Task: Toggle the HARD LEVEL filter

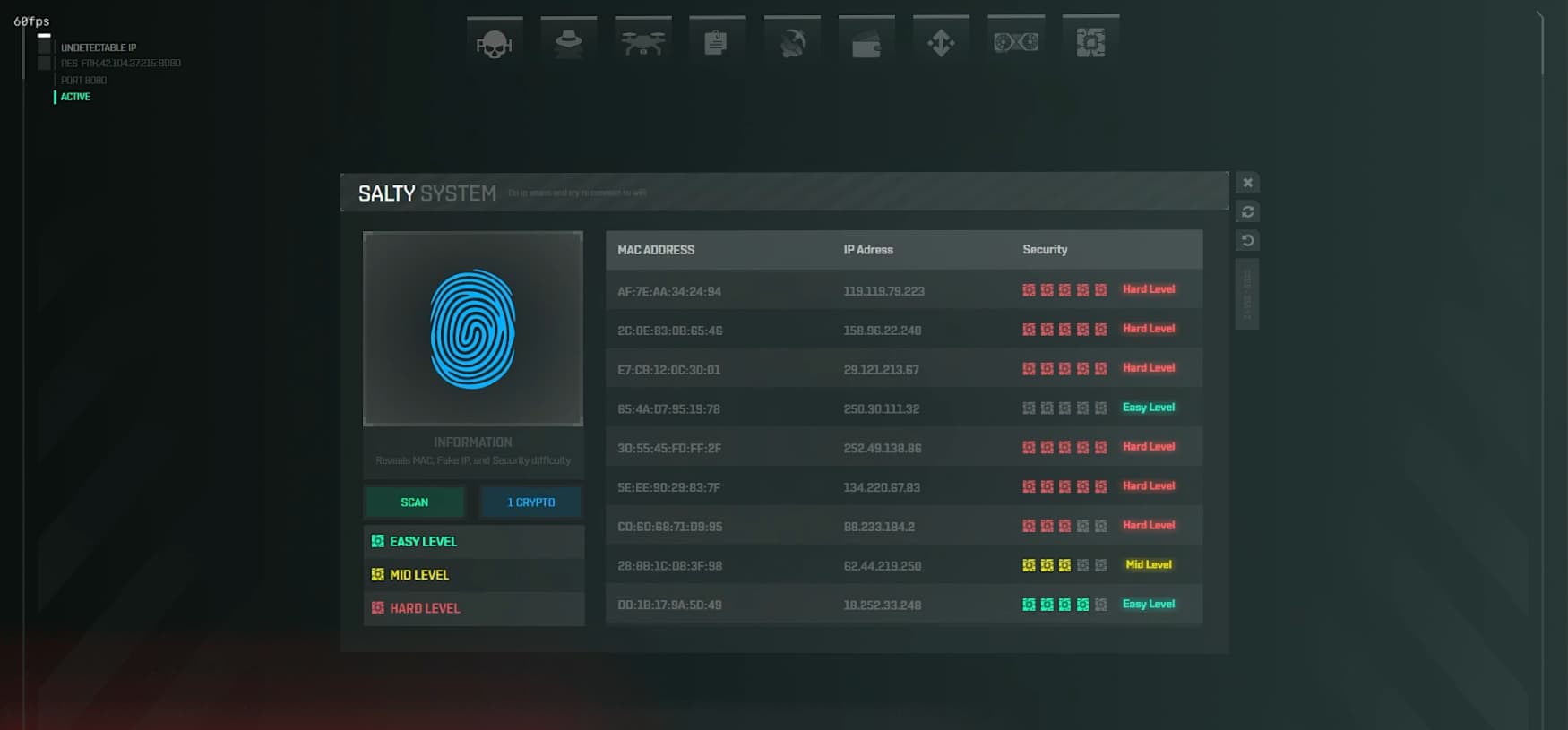Action: (474, 608)
